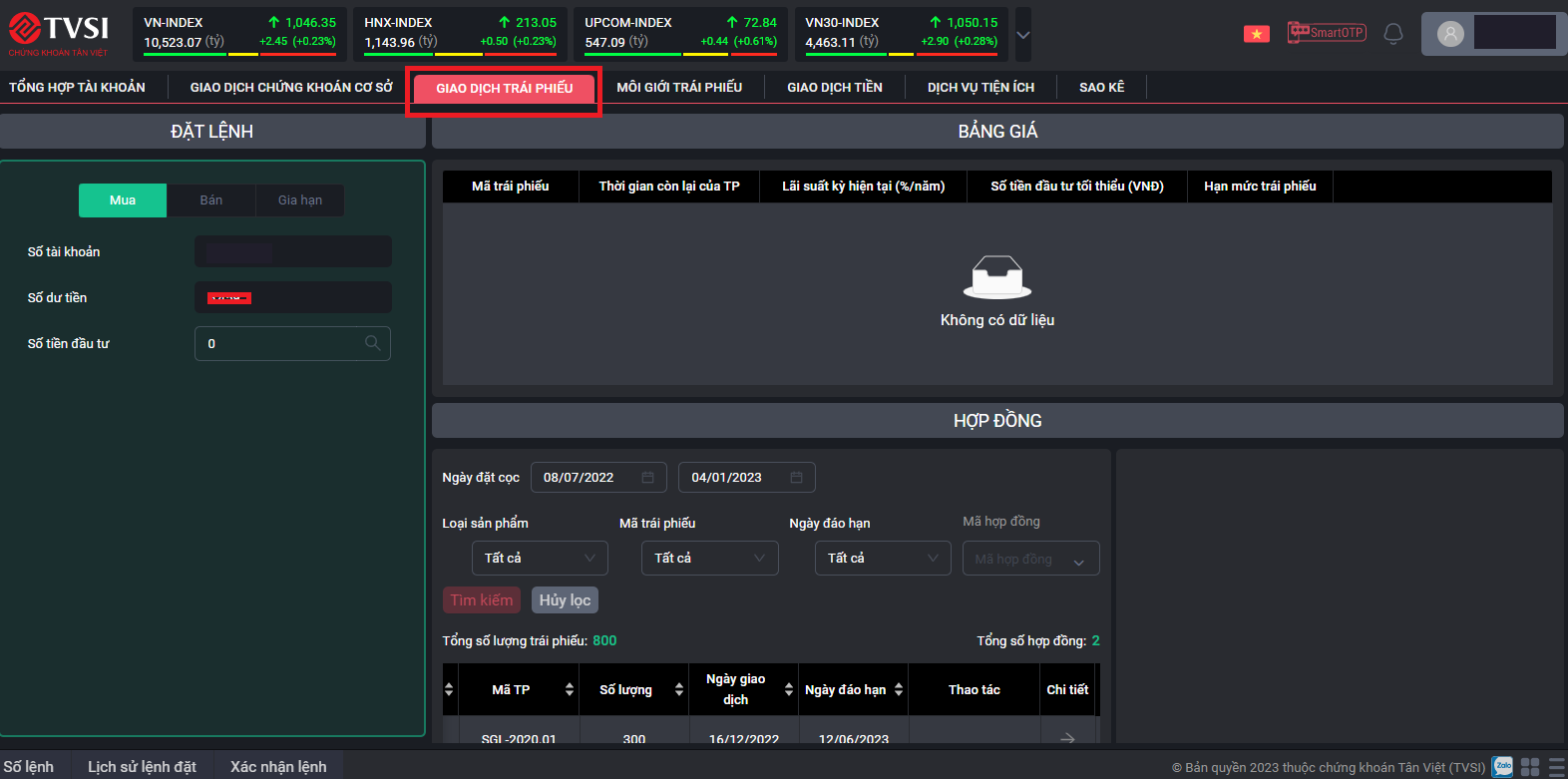Click the Tìm kiếm search button
This screenshot has height=779, width=1568.
coord(482,600)
